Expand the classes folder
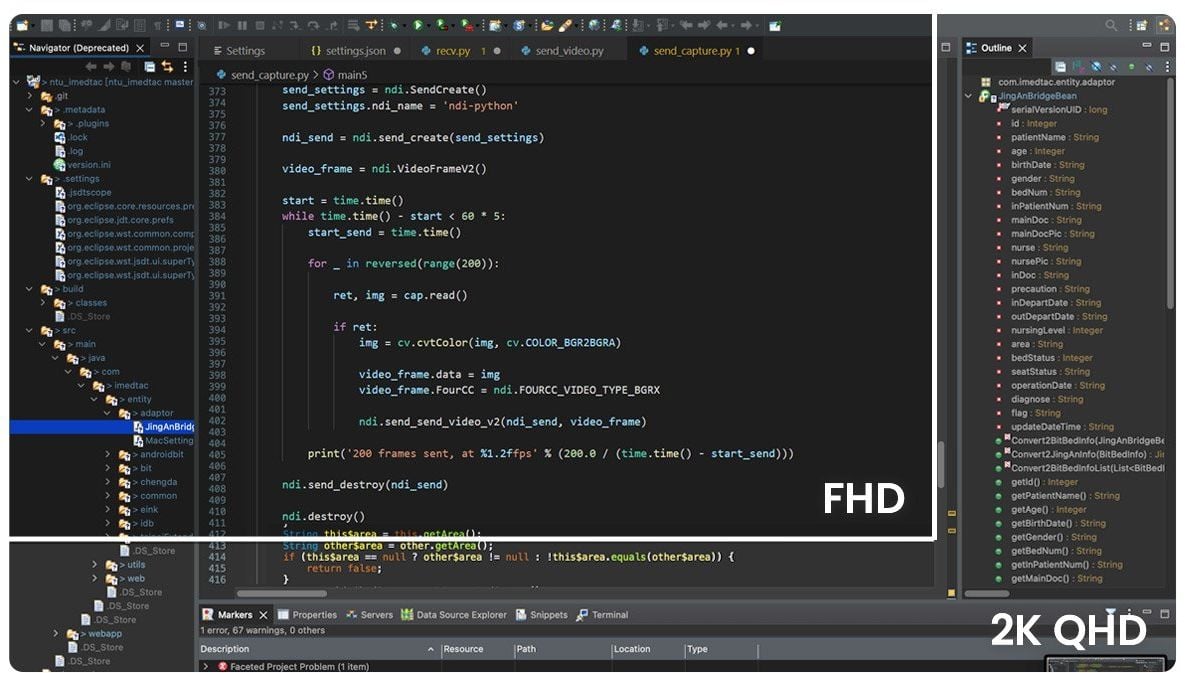The height and width of the screenshot is (673, 1185). coord(43,303)
